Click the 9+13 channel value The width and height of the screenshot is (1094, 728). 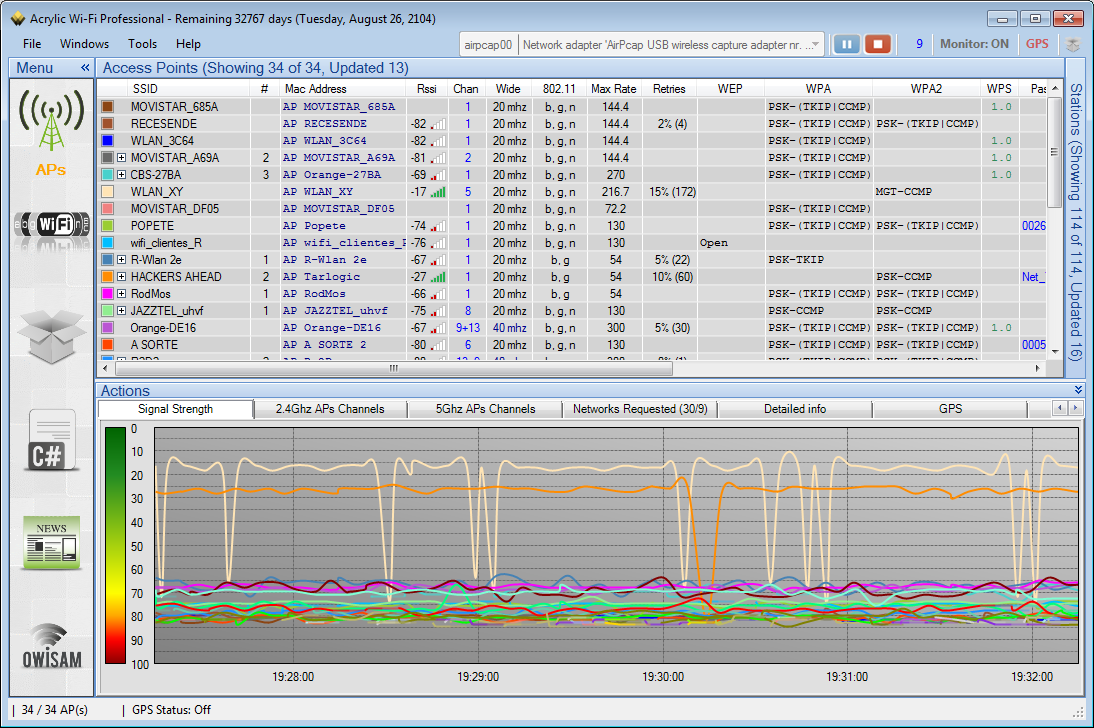[x=467, y=328]
